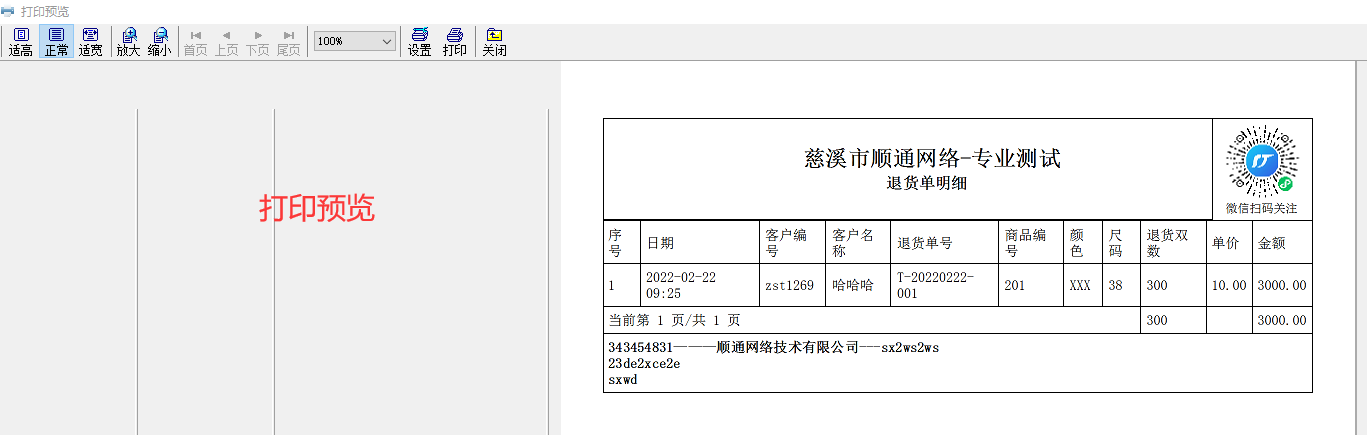Go to previous page via 上页
The image size is (1367, 435).
226,41
